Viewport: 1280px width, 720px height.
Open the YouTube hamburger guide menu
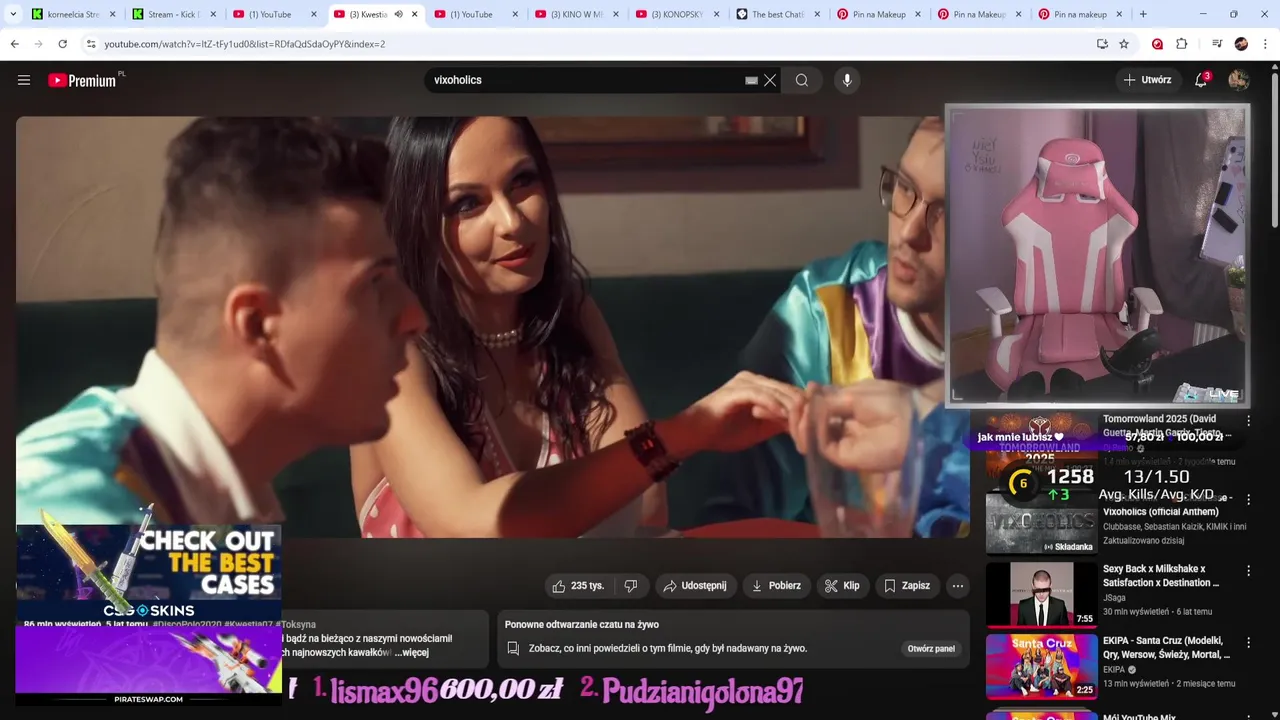24,80
